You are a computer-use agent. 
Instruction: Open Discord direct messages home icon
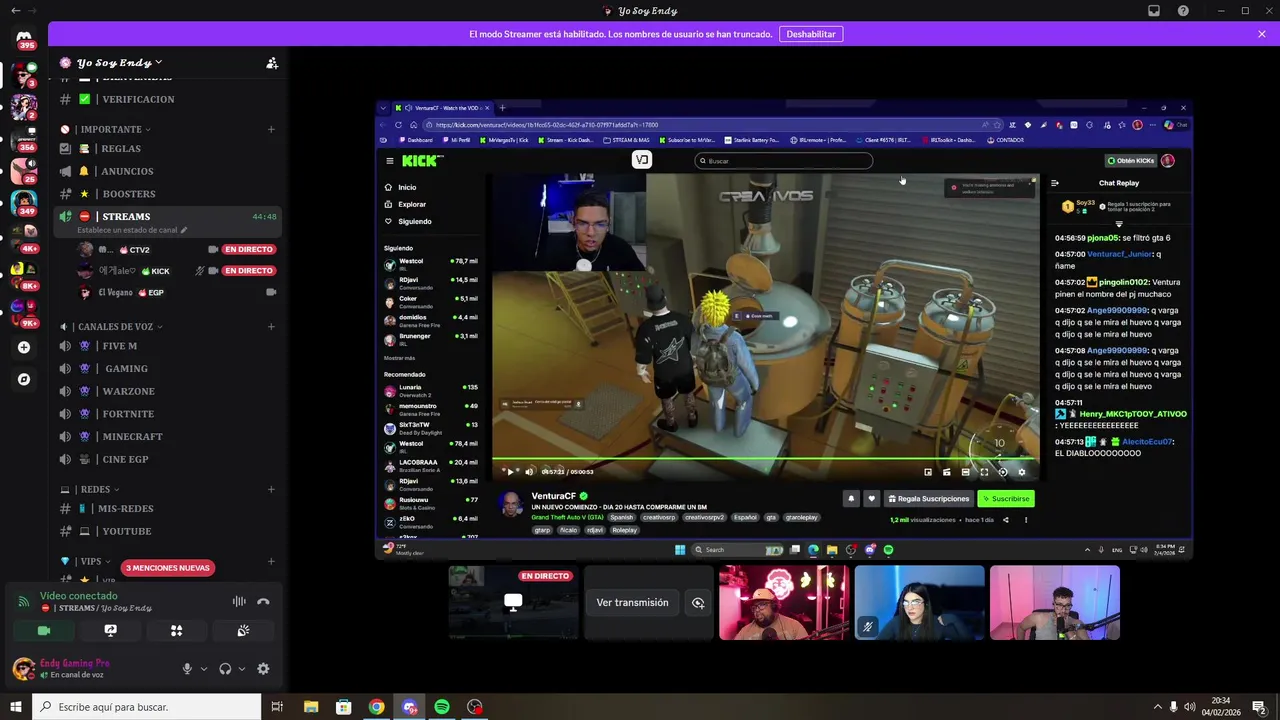pyautogui.click(x=24, y=40)
